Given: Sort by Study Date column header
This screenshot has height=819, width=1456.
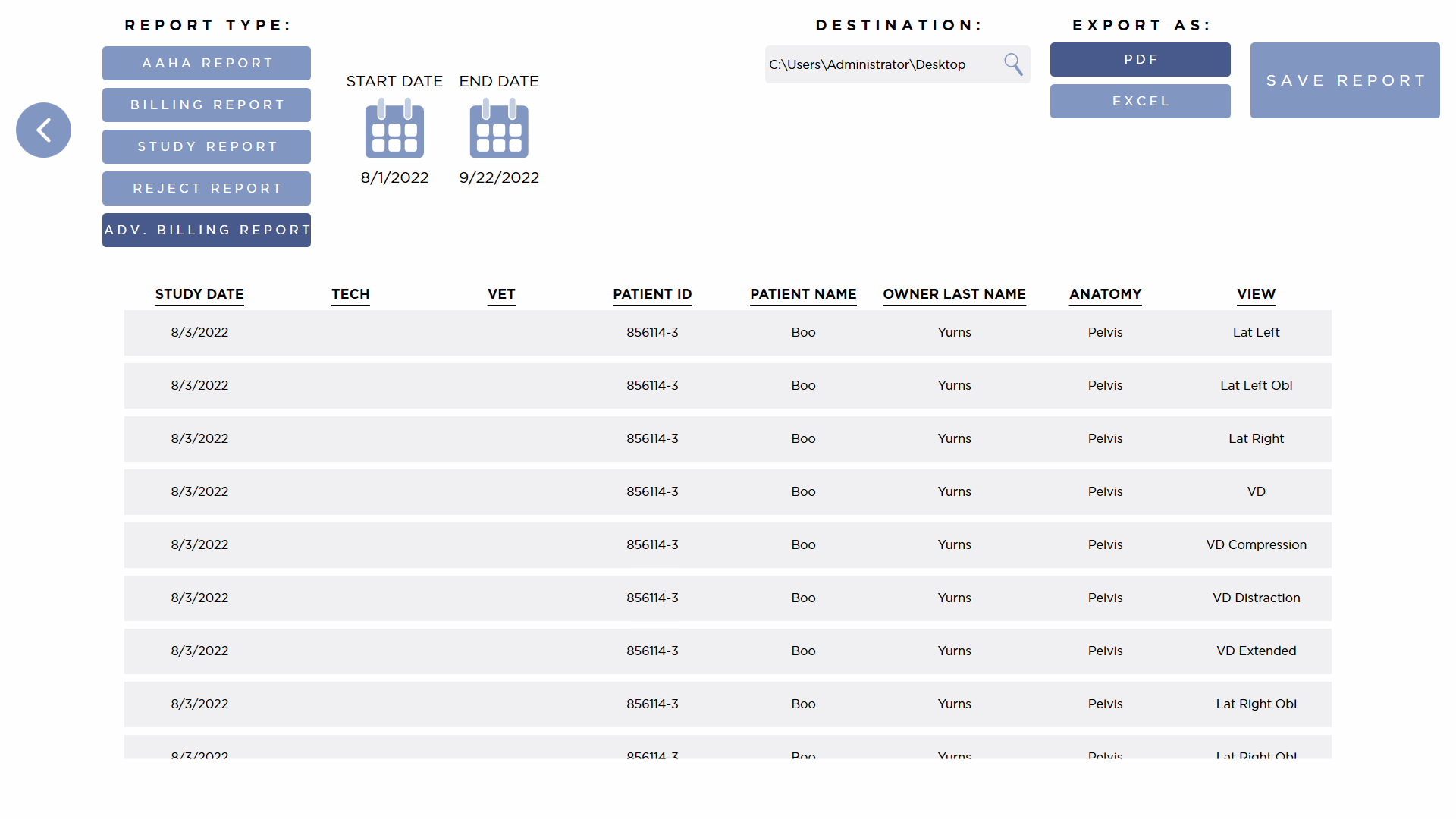Looking at the screenshot, I should coord(199,294).
